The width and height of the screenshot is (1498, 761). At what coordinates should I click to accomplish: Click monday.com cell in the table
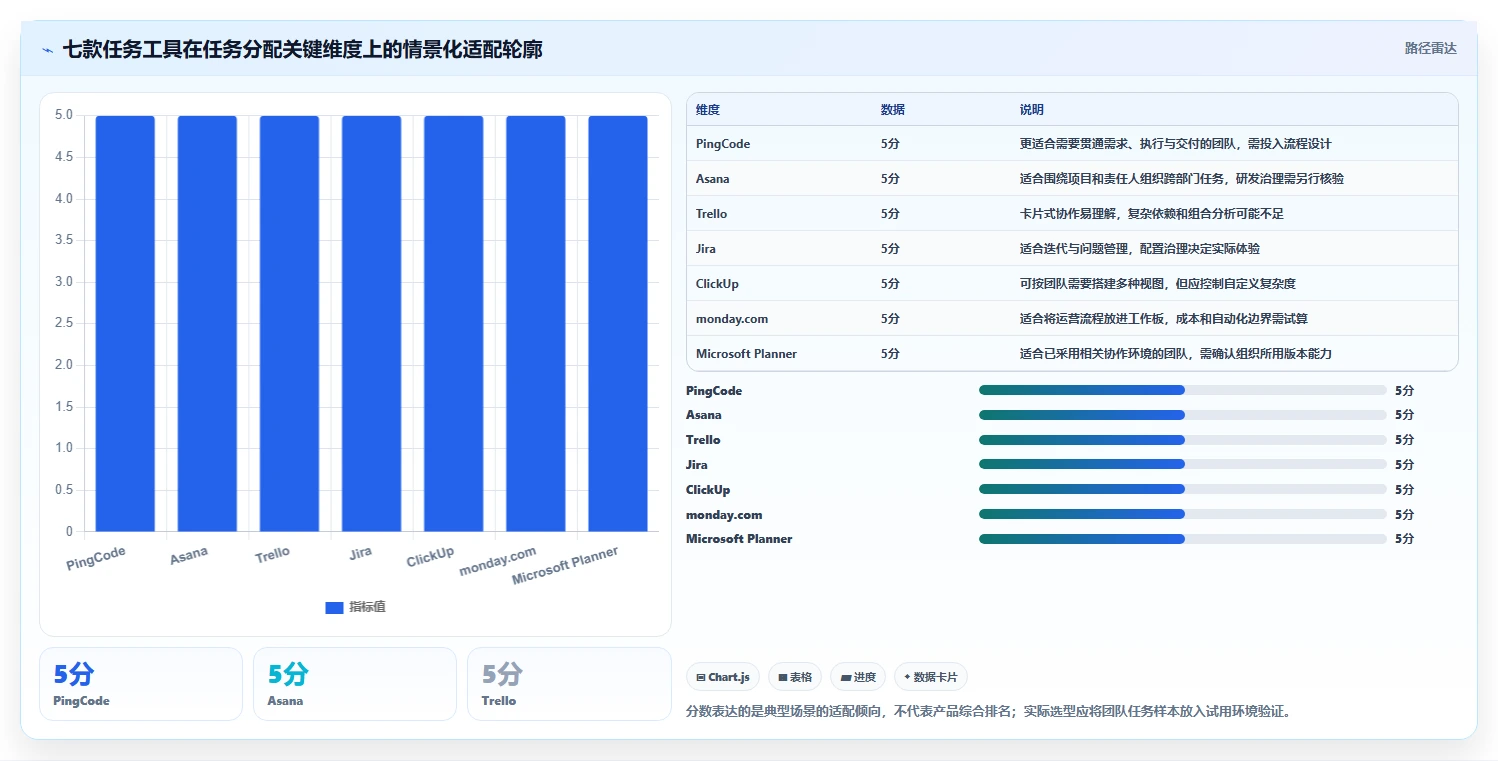pyautogui.click(x=732, y=319)
